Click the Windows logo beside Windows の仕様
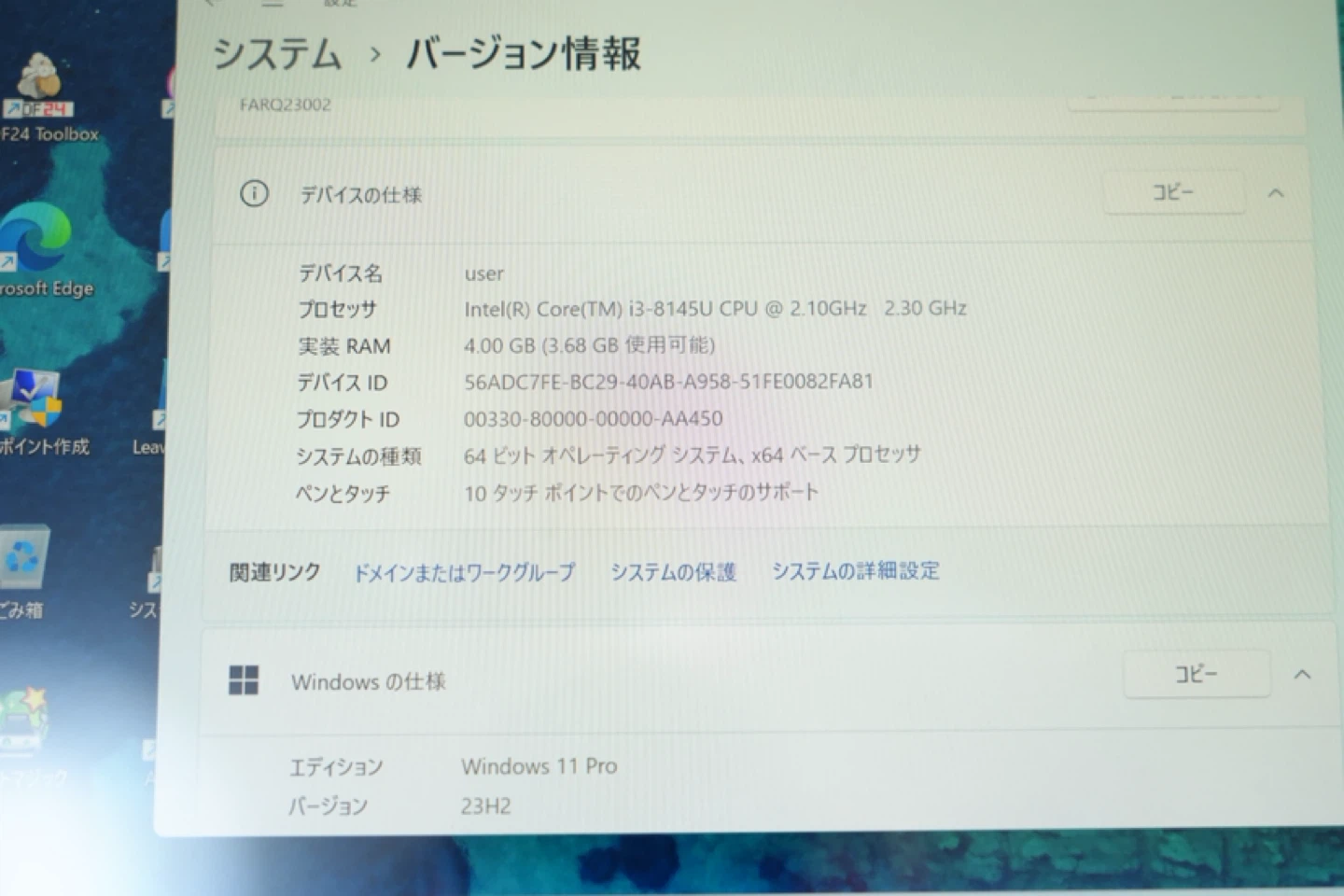This screenshot has height=896, width=1344. (244, 680)
